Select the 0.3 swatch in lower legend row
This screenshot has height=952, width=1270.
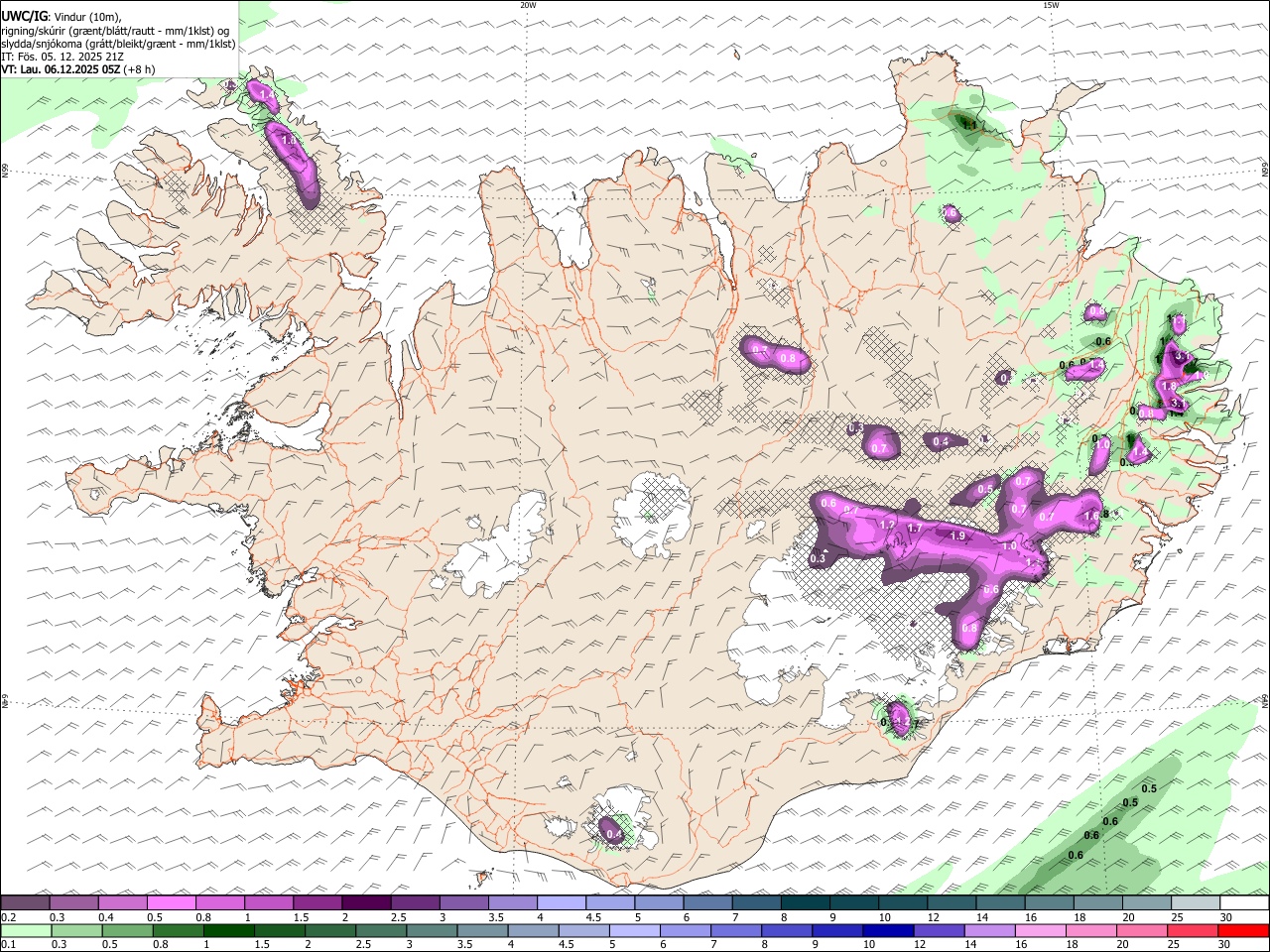(76, 930)
